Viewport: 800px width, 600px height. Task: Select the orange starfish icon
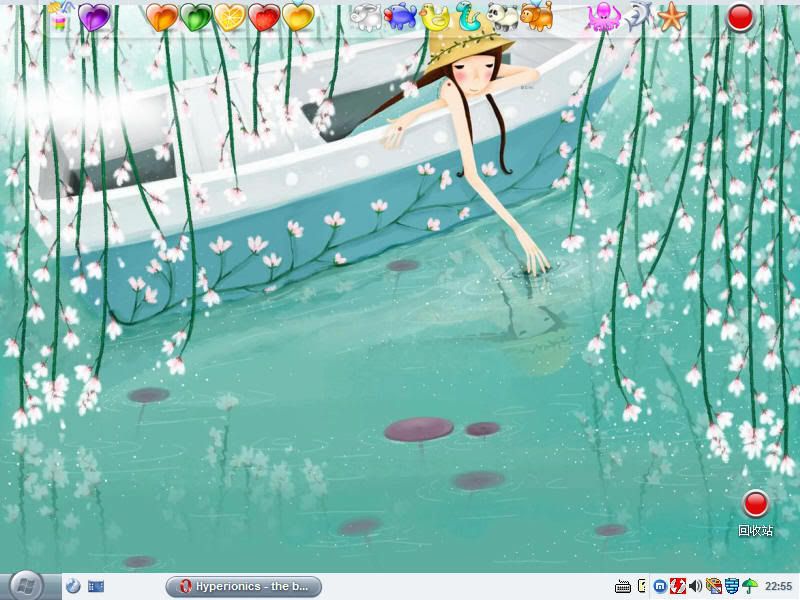click(672, 16)
